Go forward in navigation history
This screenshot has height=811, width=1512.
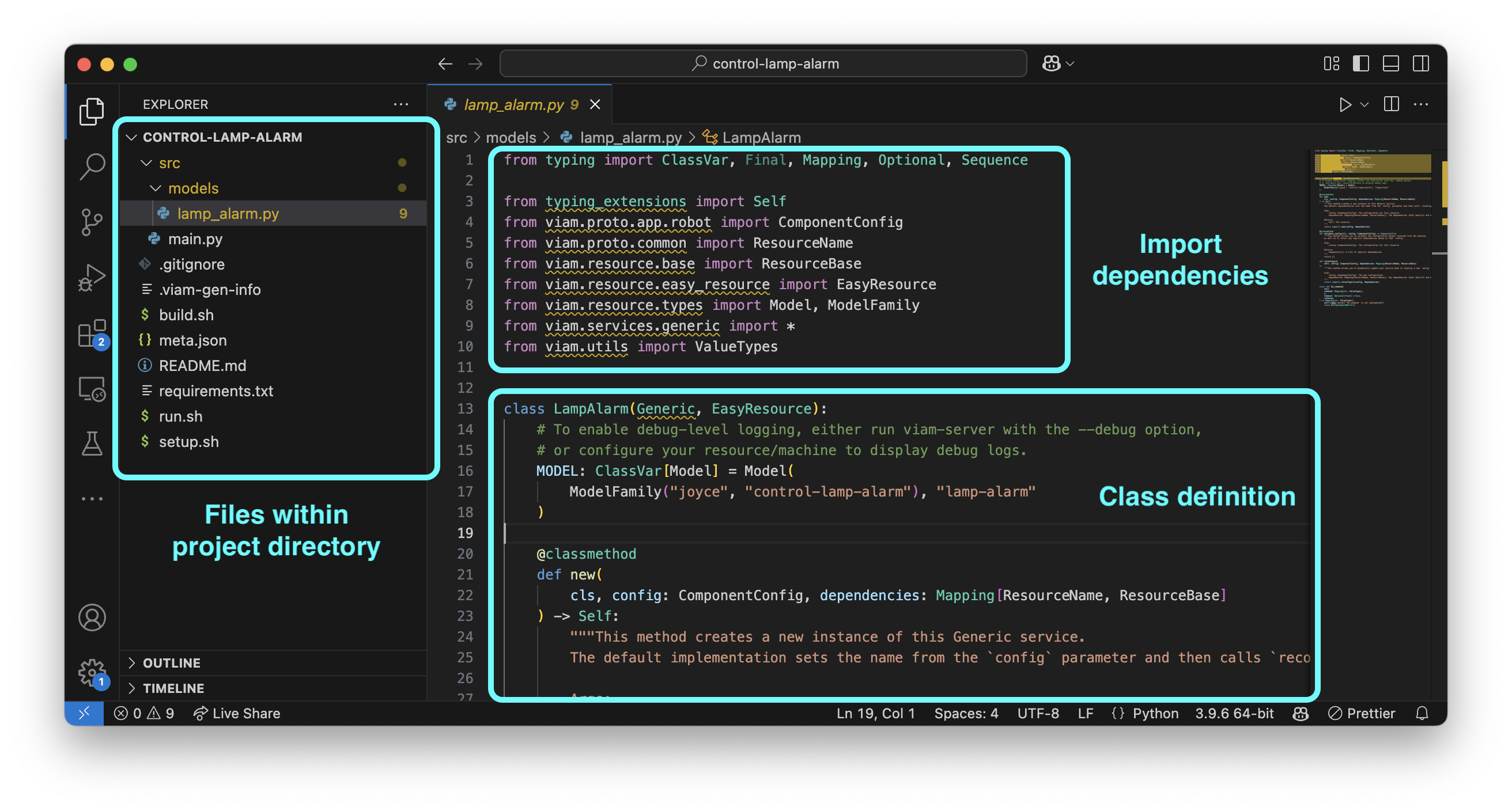(475, 63)
